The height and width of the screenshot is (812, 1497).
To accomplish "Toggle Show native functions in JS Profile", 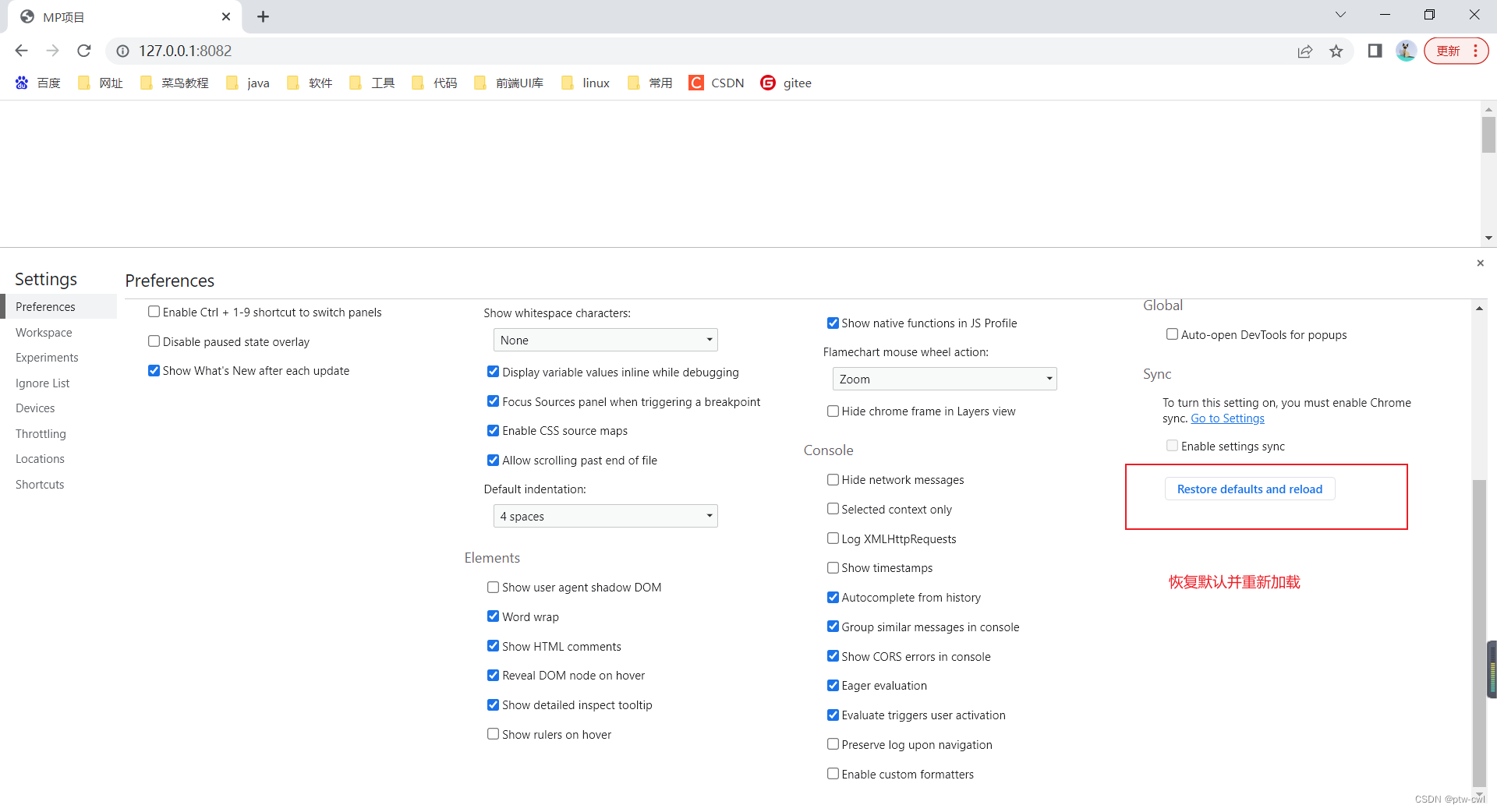I will pyautogui.click(x=833, y=323).
